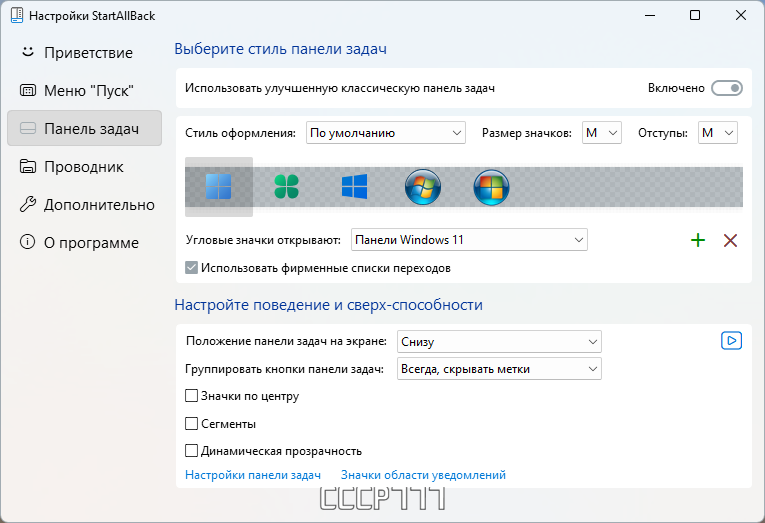Pick the flat blue Windows 10 logo icon
Image resolution: width=765 pixels, height=523 pixels.
point(355,187)
